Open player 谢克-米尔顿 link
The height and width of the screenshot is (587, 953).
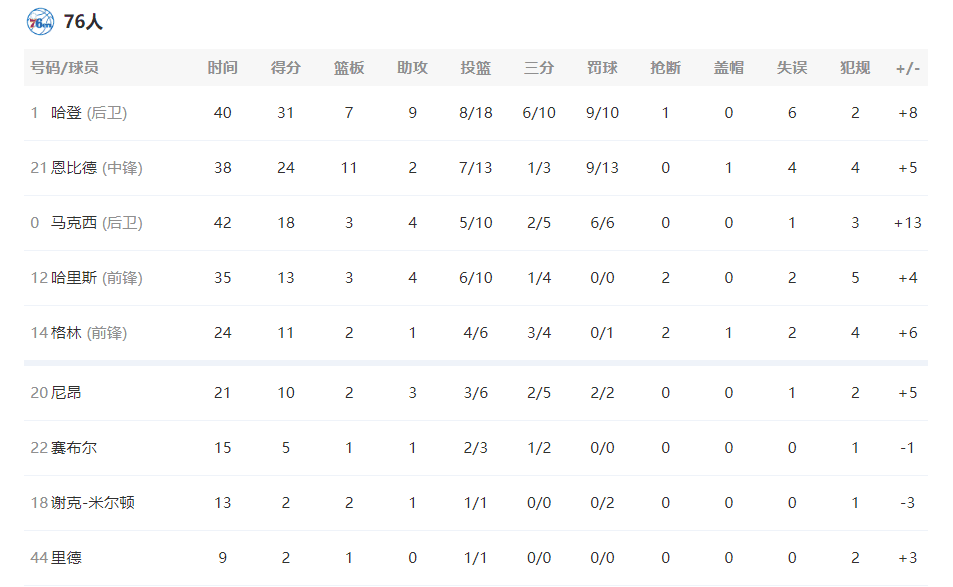point(92,503)
